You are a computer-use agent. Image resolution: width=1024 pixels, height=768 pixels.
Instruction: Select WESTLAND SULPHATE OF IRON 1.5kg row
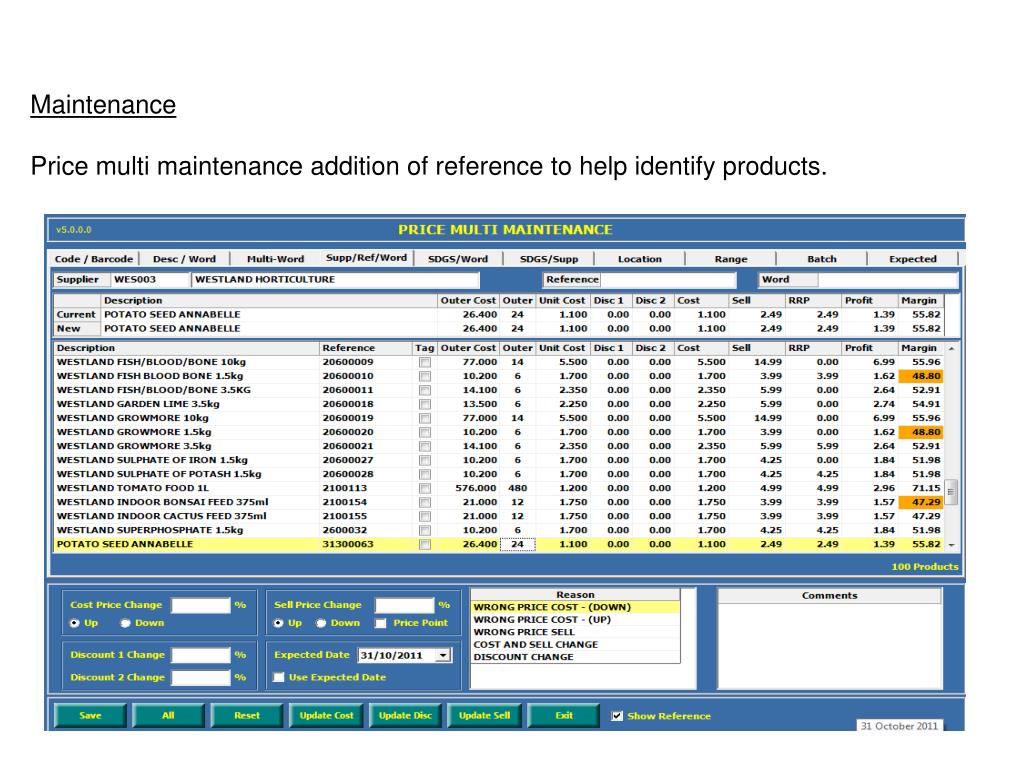pos(498,460)
